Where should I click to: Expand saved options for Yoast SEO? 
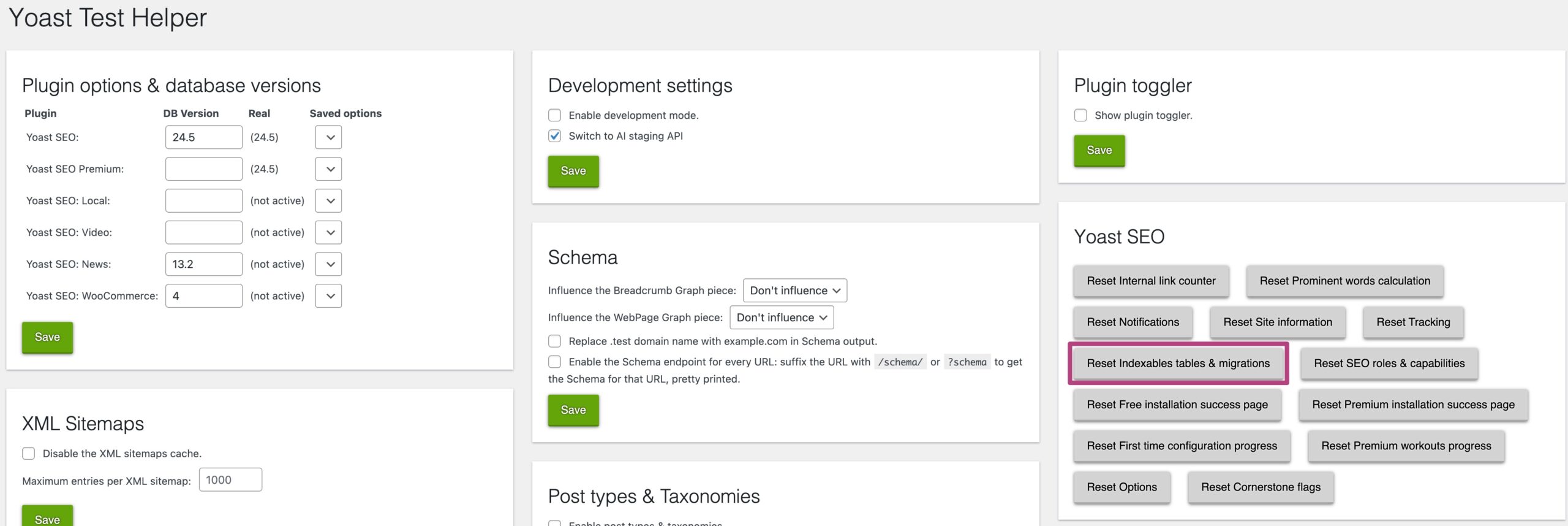[328, 137]
